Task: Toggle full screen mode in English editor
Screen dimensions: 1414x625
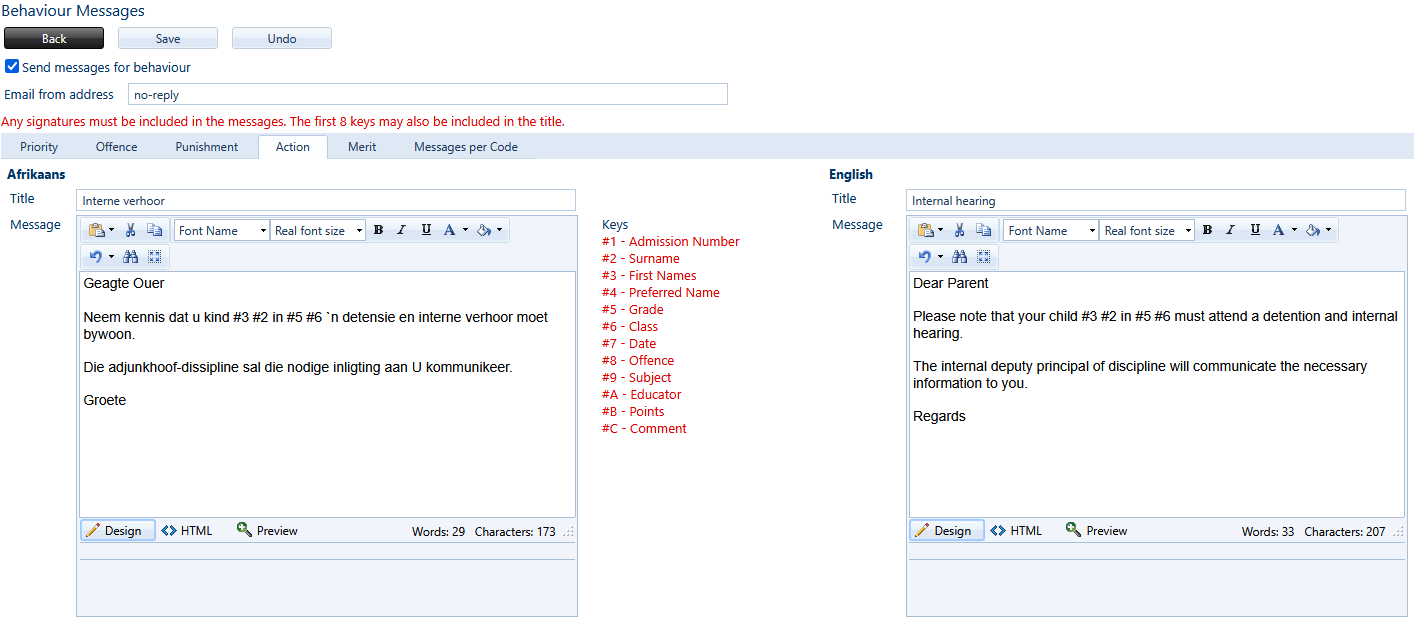Action: 984,257
